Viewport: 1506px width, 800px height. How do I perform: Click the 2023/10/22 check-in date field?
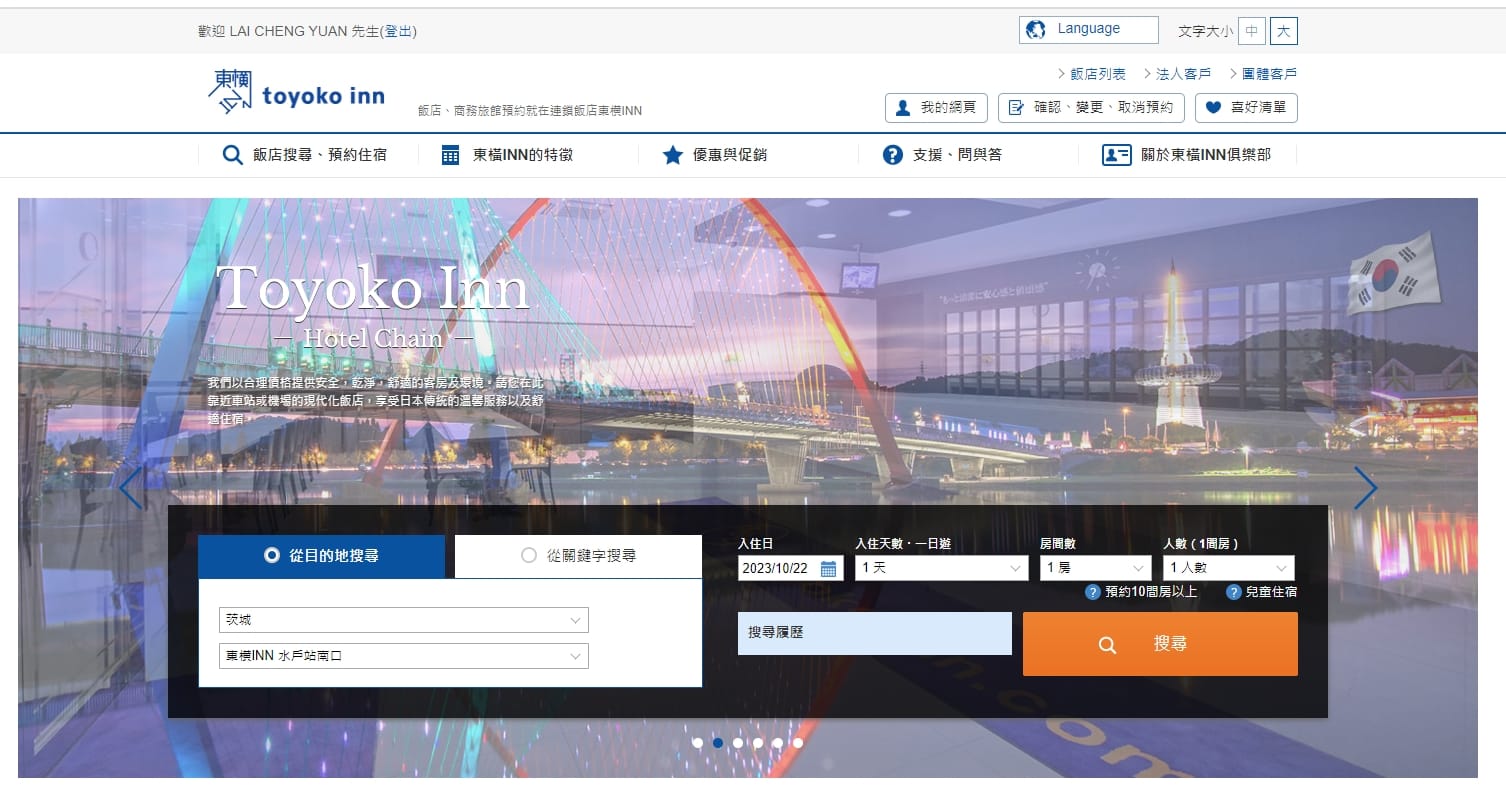[791, 569]
